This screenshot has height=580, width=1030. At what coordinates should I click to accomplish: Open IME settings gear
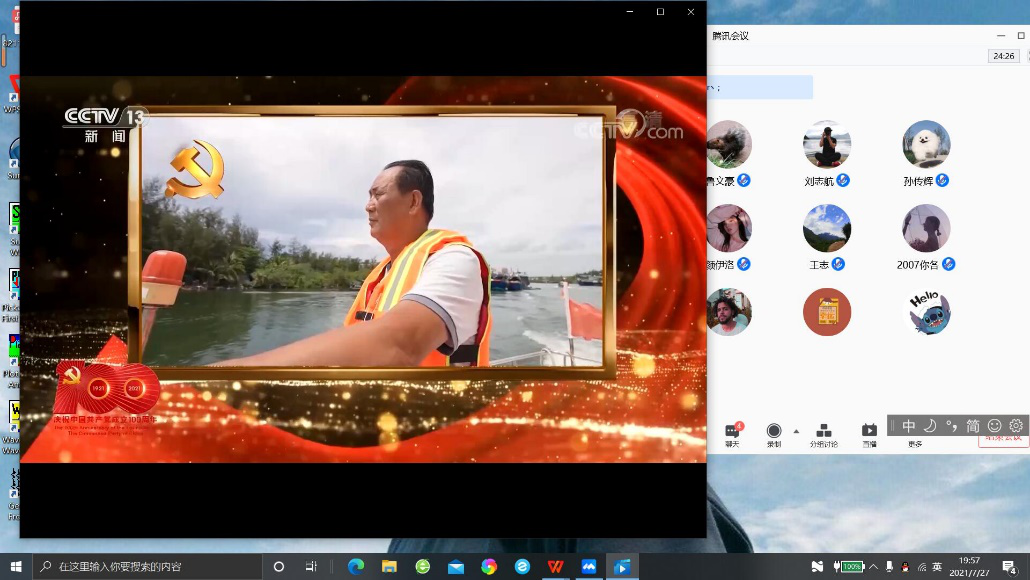[x=1016, y=426]
